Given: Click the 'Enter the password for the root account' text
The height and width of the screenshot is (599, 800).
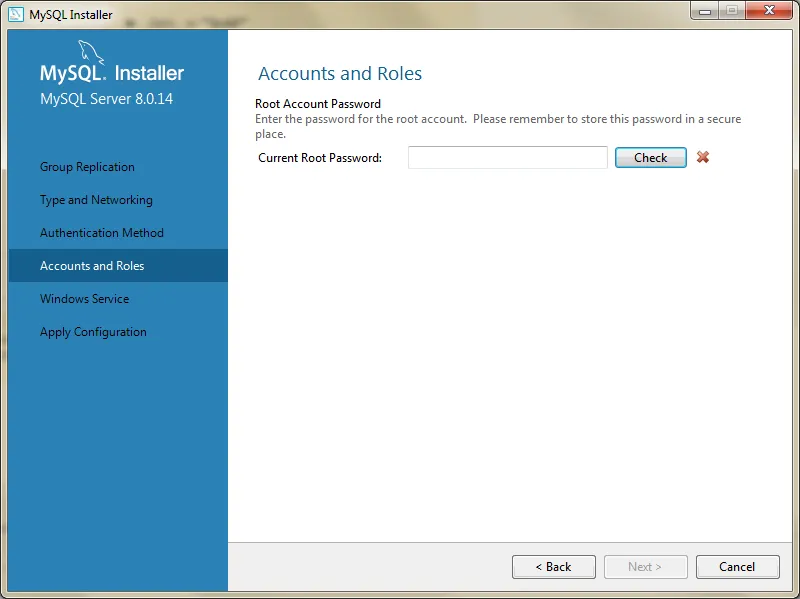Looking at the screenshot, I should pyautogui.click(x=361, y=119).
